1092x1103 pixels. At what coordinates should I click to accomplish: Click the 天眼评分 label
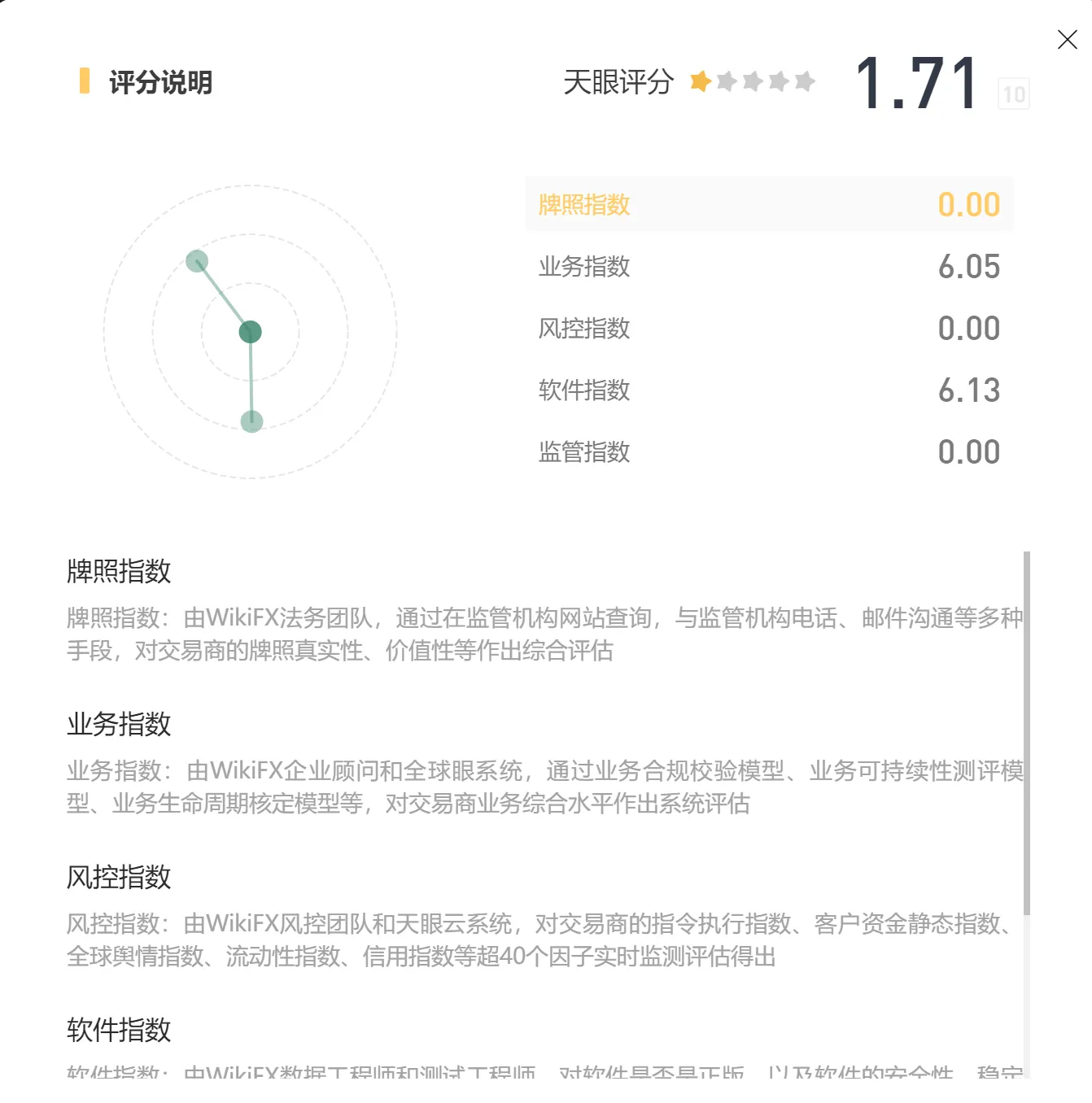[618, 82]
